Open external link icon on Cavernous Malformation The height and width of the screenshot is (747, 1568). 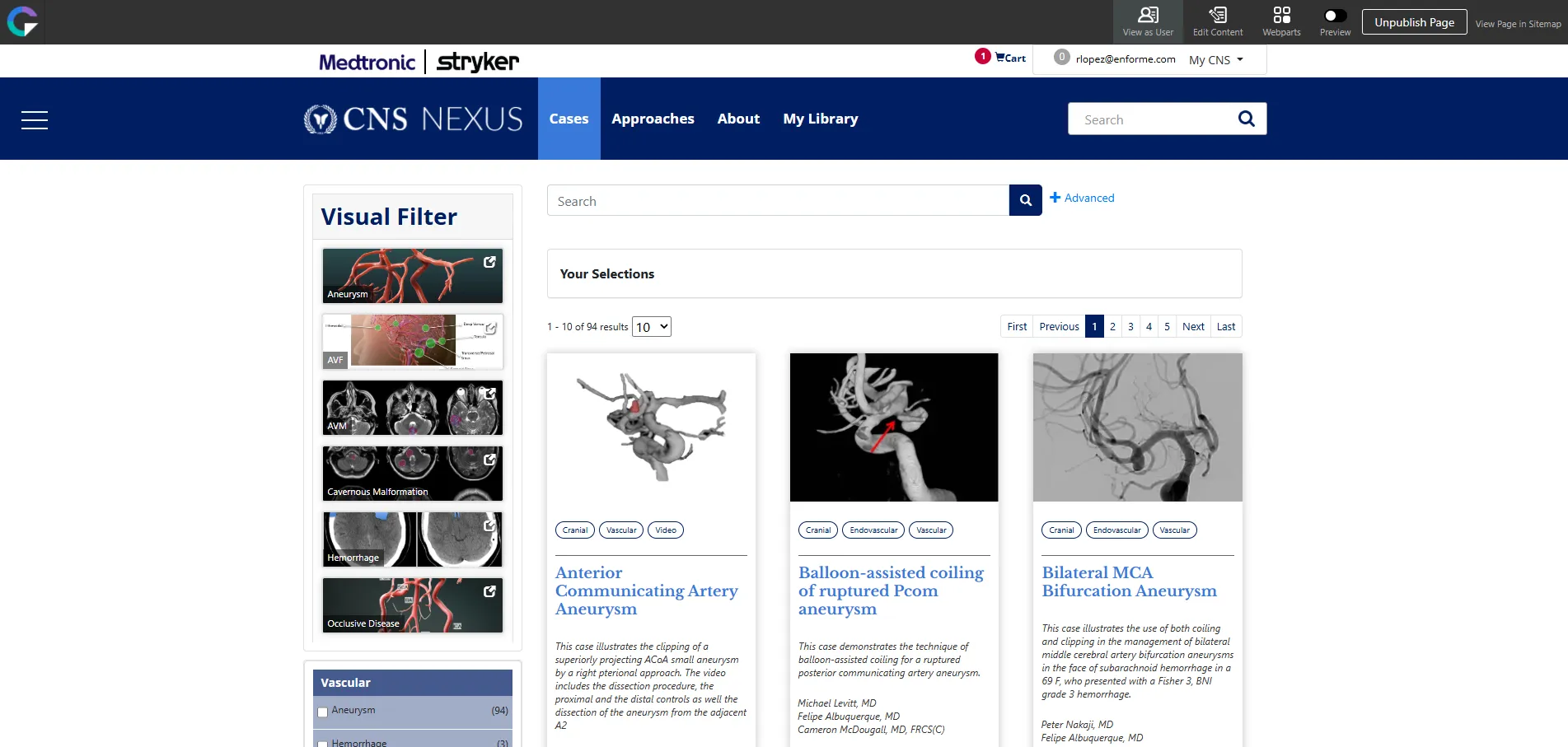(489, 460)
